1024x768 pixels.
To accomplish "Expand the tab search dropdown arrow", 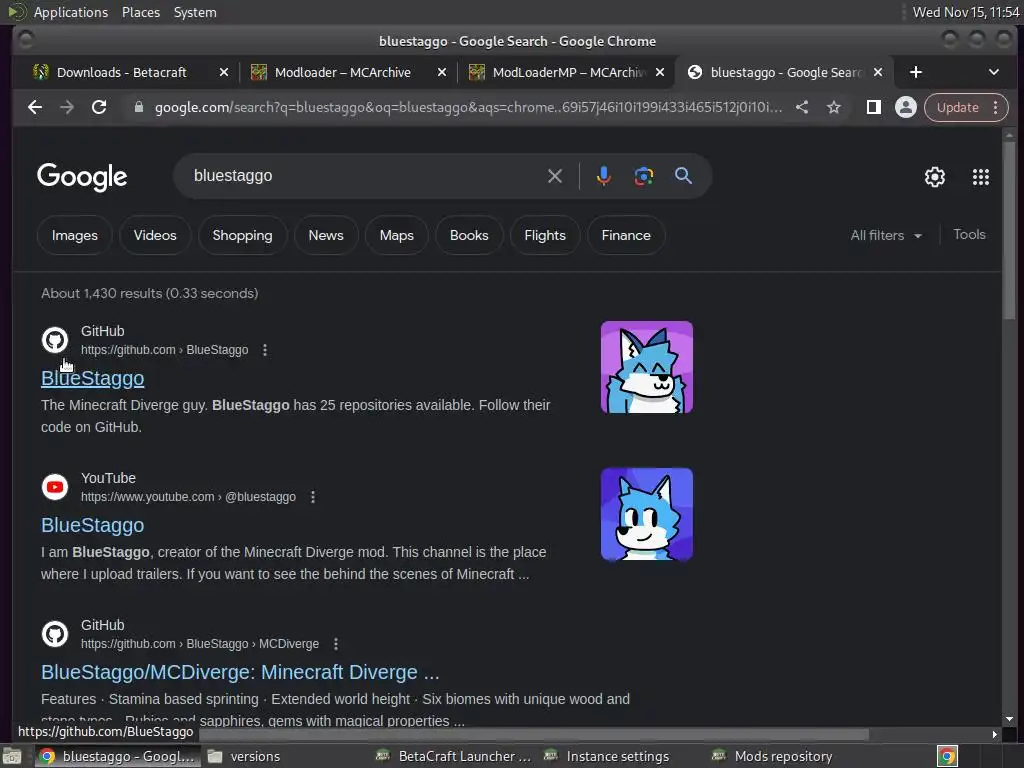I will [993, 72].
